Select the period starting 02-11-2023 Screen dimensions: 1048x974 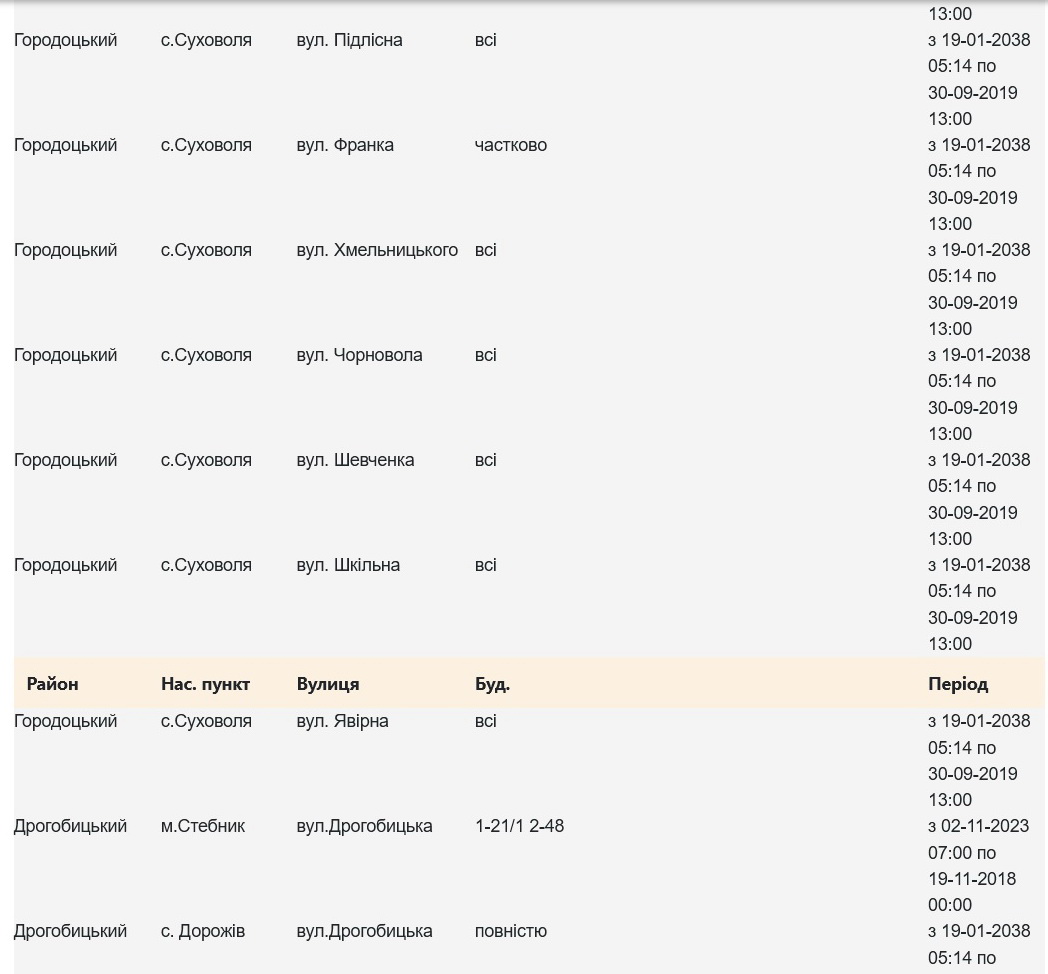pyautogui.click(x=978, y=865)
